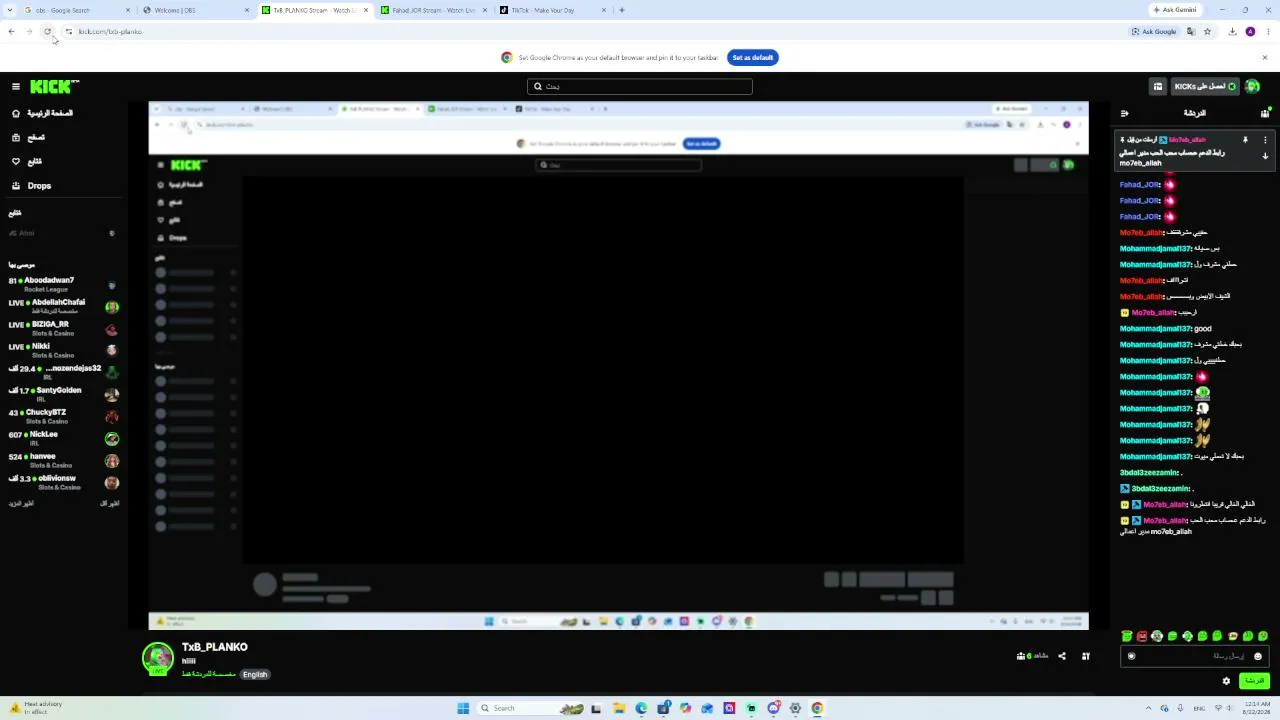Go back in Chrome browser
Viewport: 1280px width, 720px height.
[11, 31]
